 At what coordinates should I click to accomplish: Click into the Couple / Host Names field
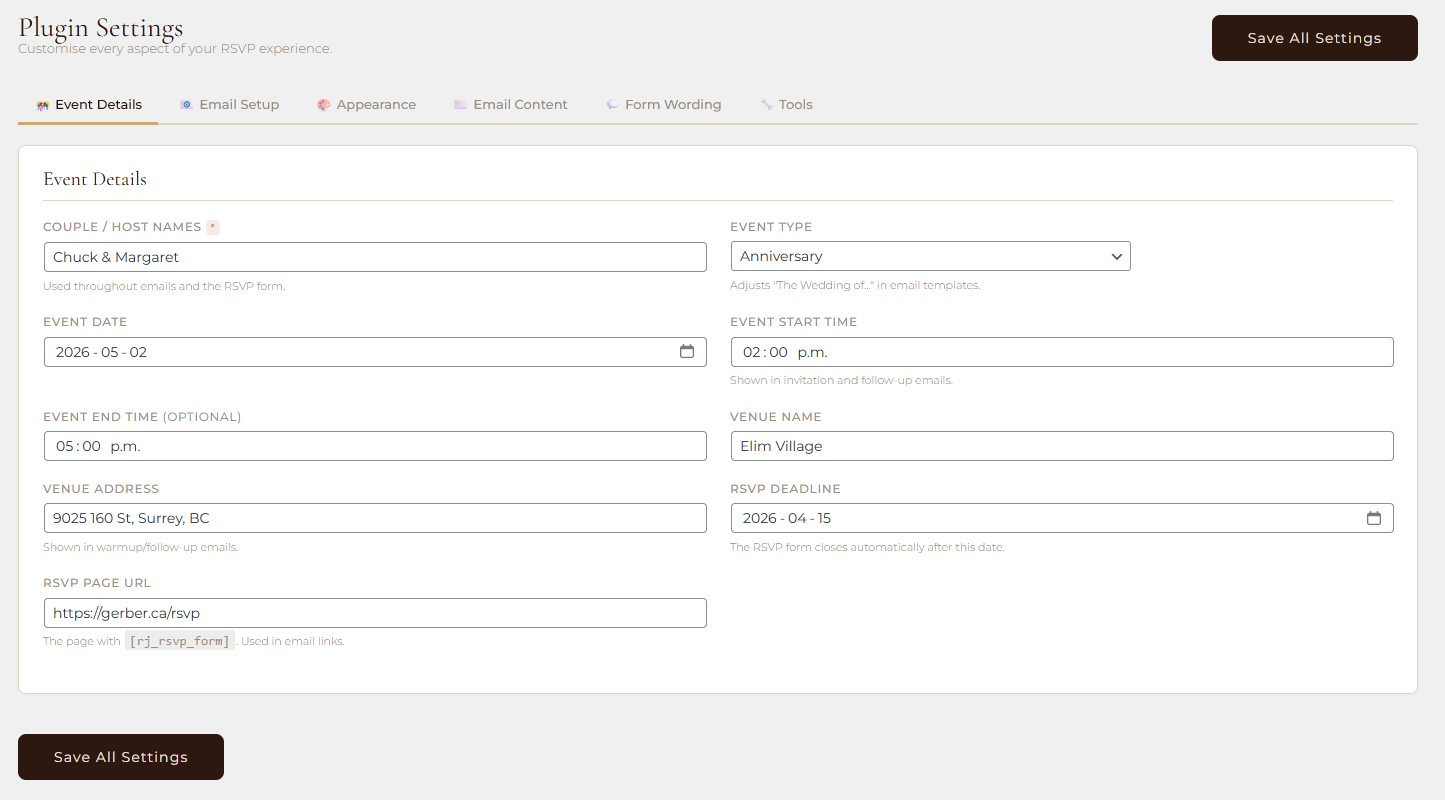click(375, 257)
